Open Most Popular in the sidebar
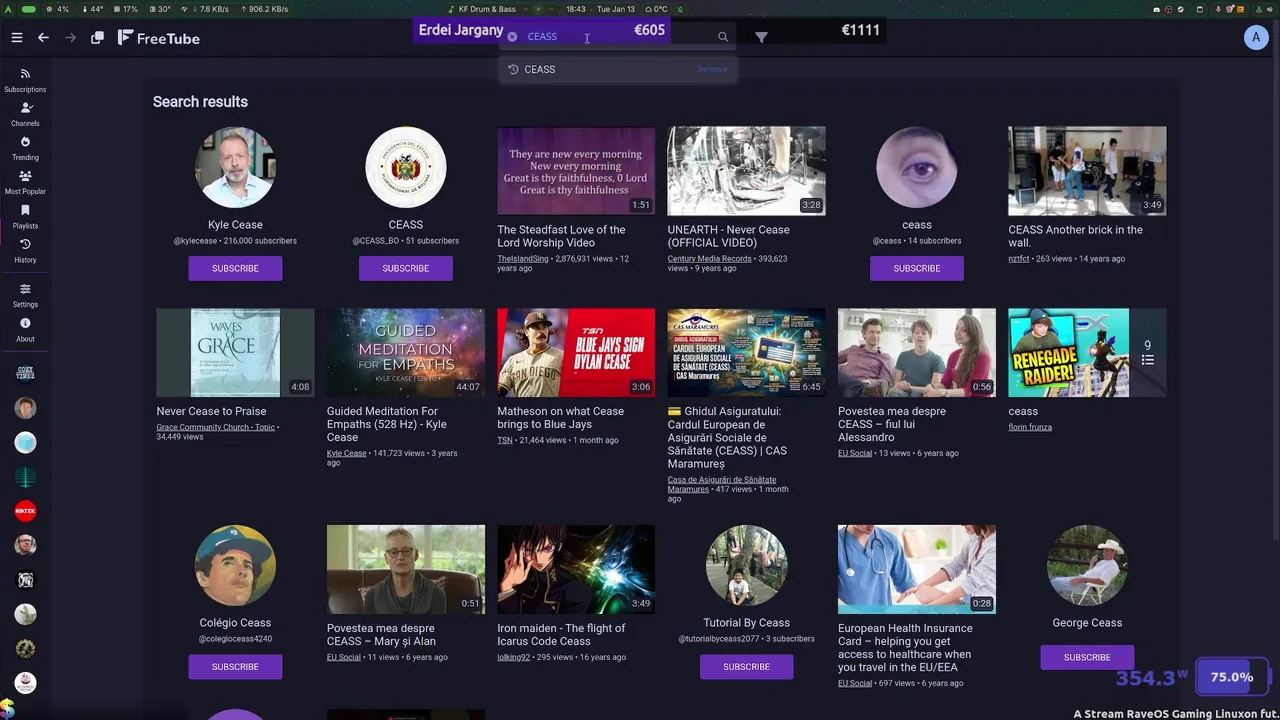The height and width of the screenshot is (720, 1280). click(25, 182)
